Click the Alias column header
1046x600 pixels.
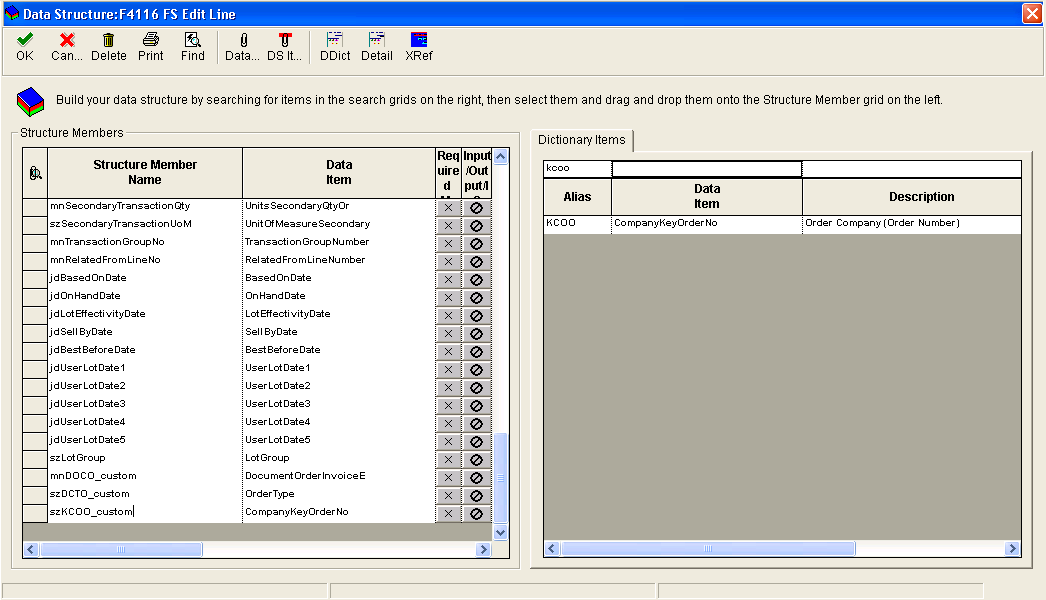[577, 197]
